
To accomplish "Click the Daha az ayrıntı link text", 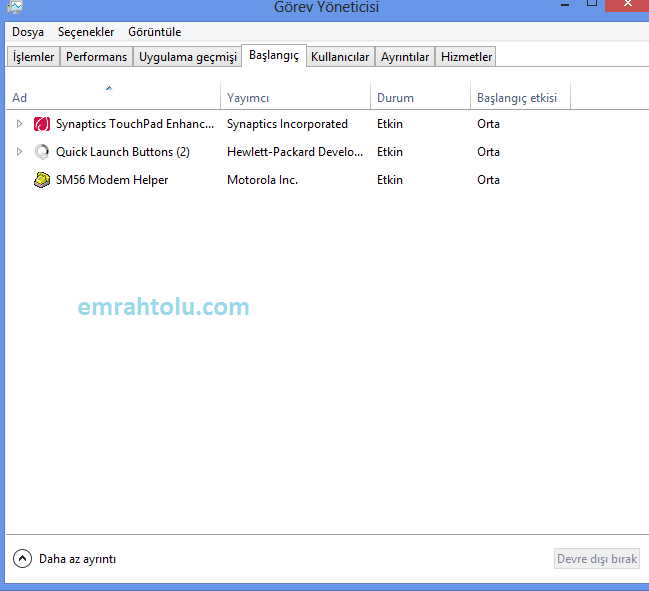I will 77,559.
